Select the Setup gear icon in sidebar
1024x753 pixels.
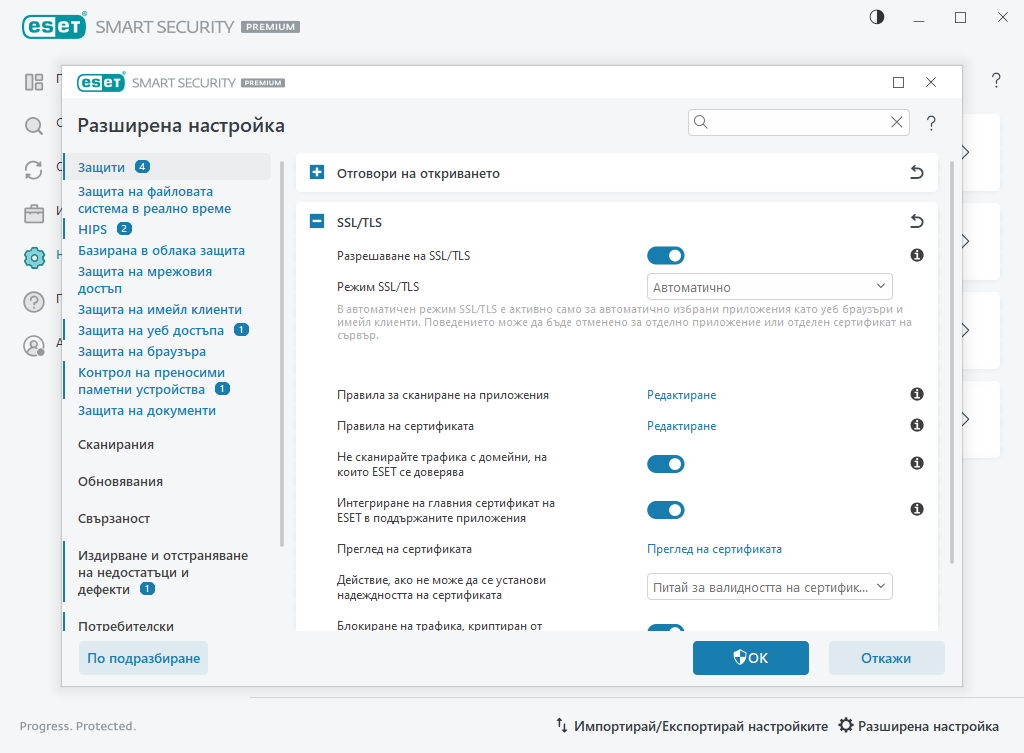(33, 258)
